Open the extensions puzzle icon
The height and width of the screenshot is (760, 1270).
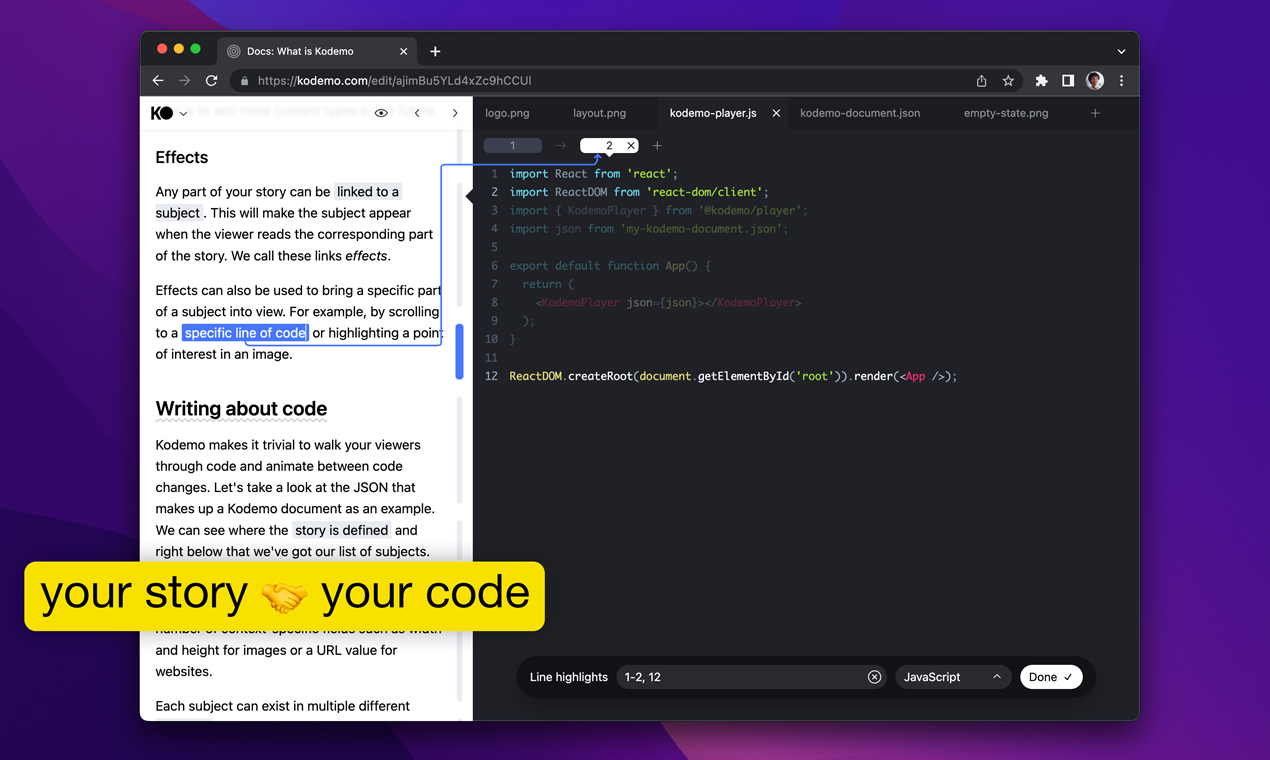pos(1041,81)
